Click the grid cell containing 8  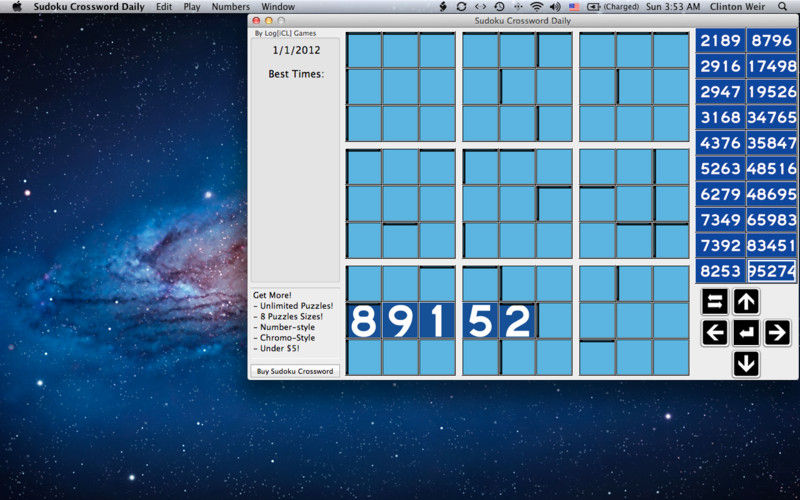click(x=364, y=321)
